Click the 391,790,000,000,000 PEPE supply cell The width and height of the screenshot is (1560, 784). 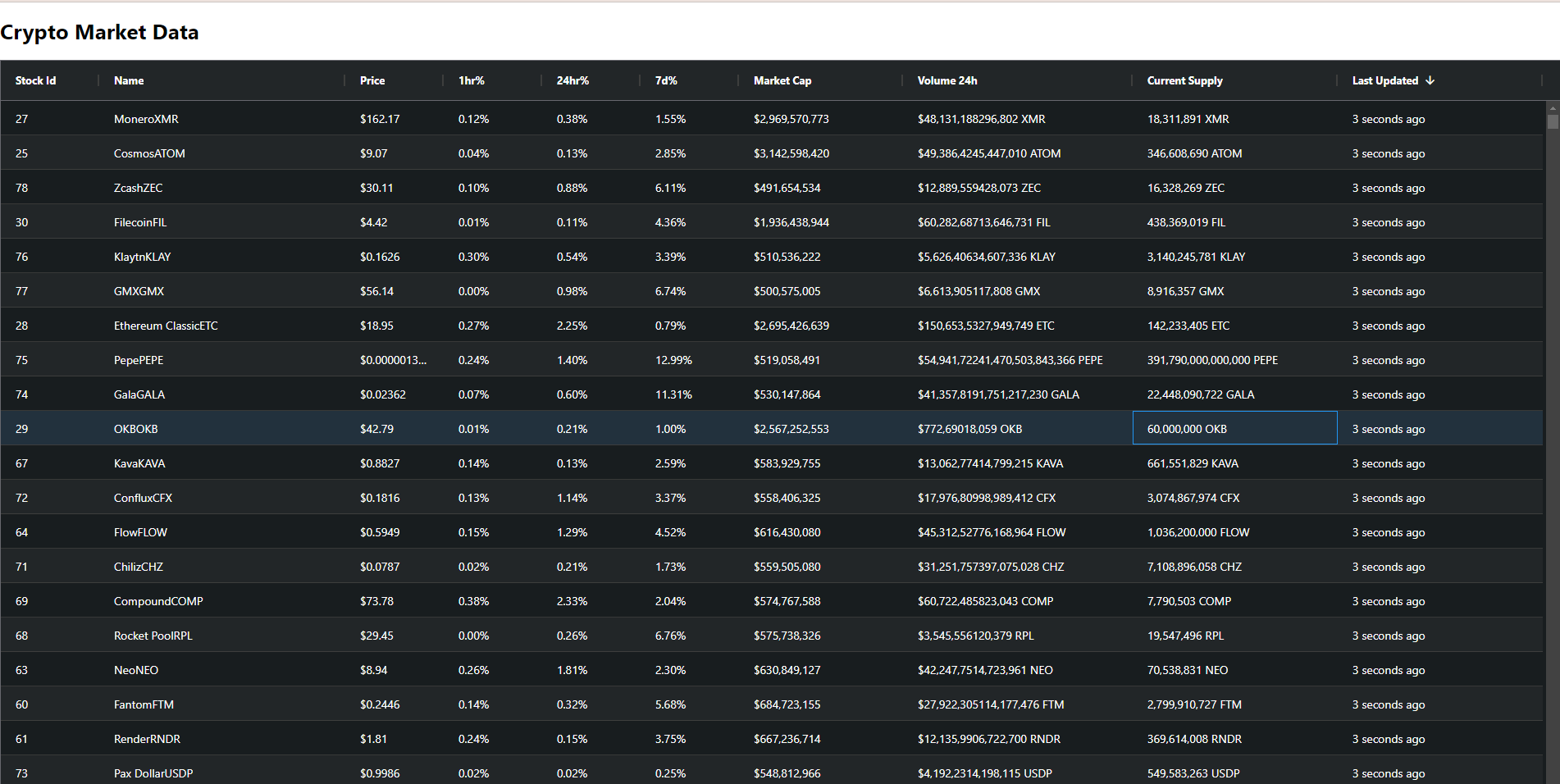[x=1235, y=360]
